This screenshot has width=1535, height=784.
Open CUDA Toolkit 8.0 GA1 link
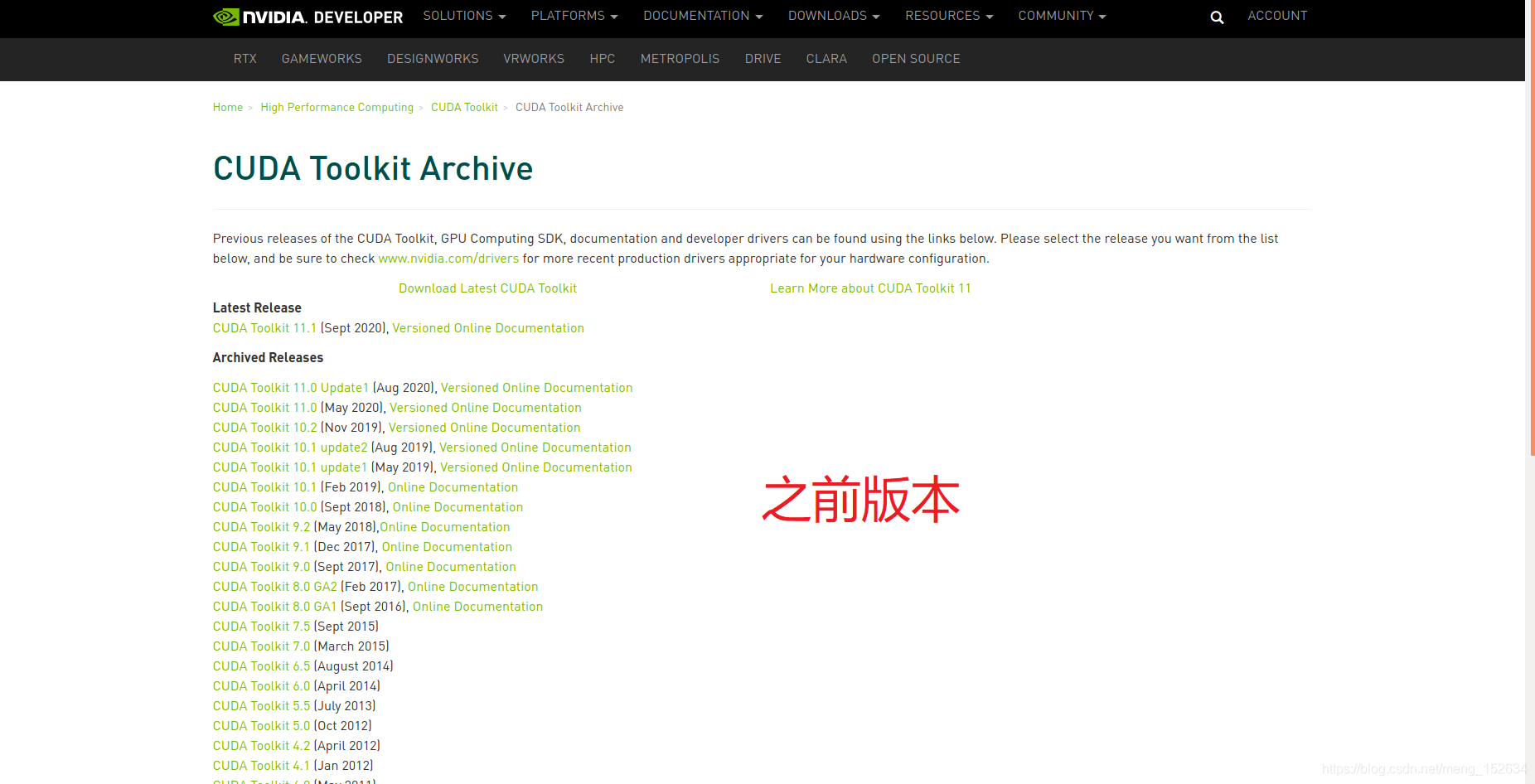[275, 607]
